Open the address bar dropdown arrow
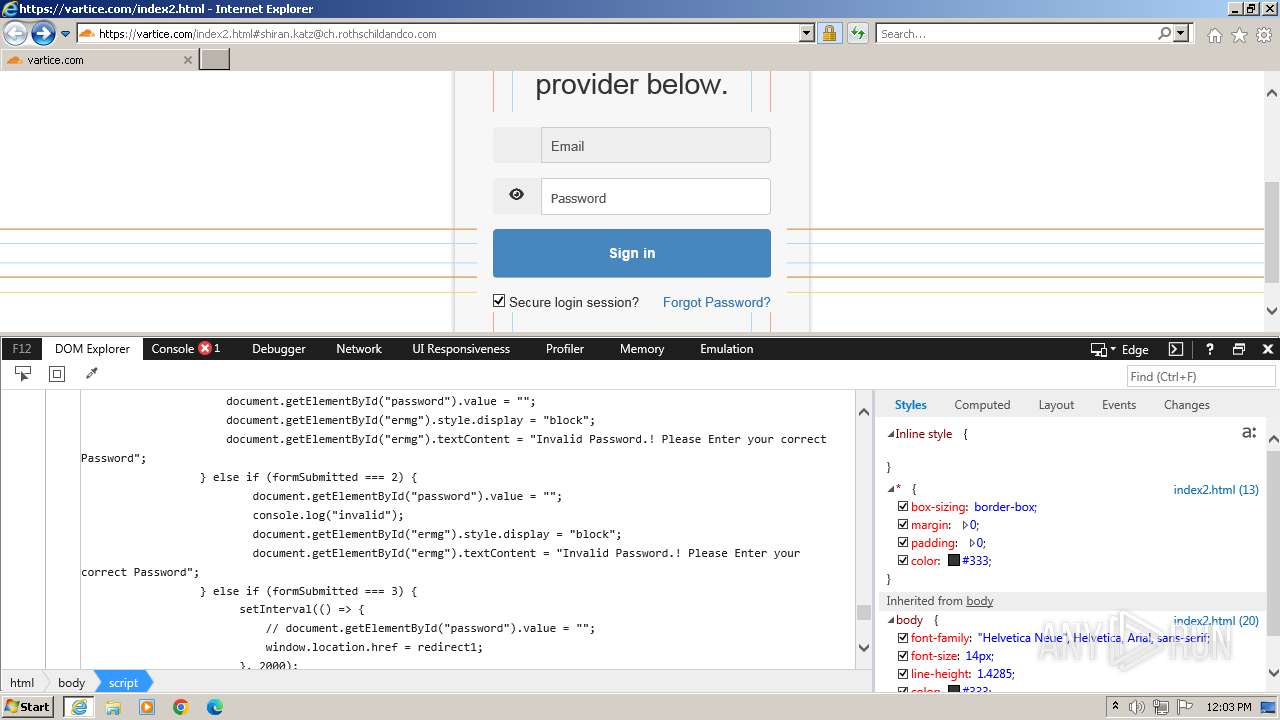The width and height of the screenshot is (1280, 720). click(807, 33)
